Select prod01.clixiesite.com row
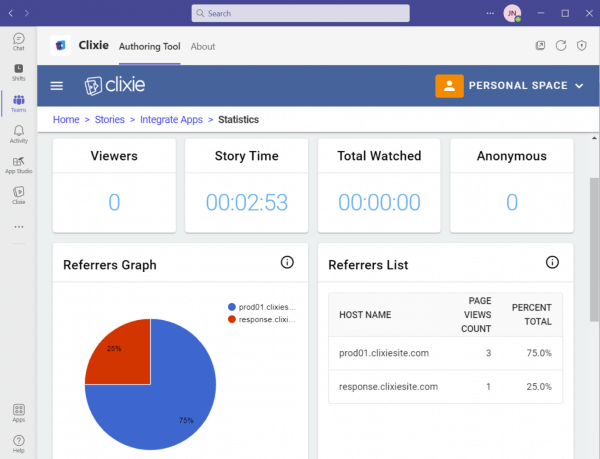The width and height of the screenshot is (600, 459). (x=445, y=353)
